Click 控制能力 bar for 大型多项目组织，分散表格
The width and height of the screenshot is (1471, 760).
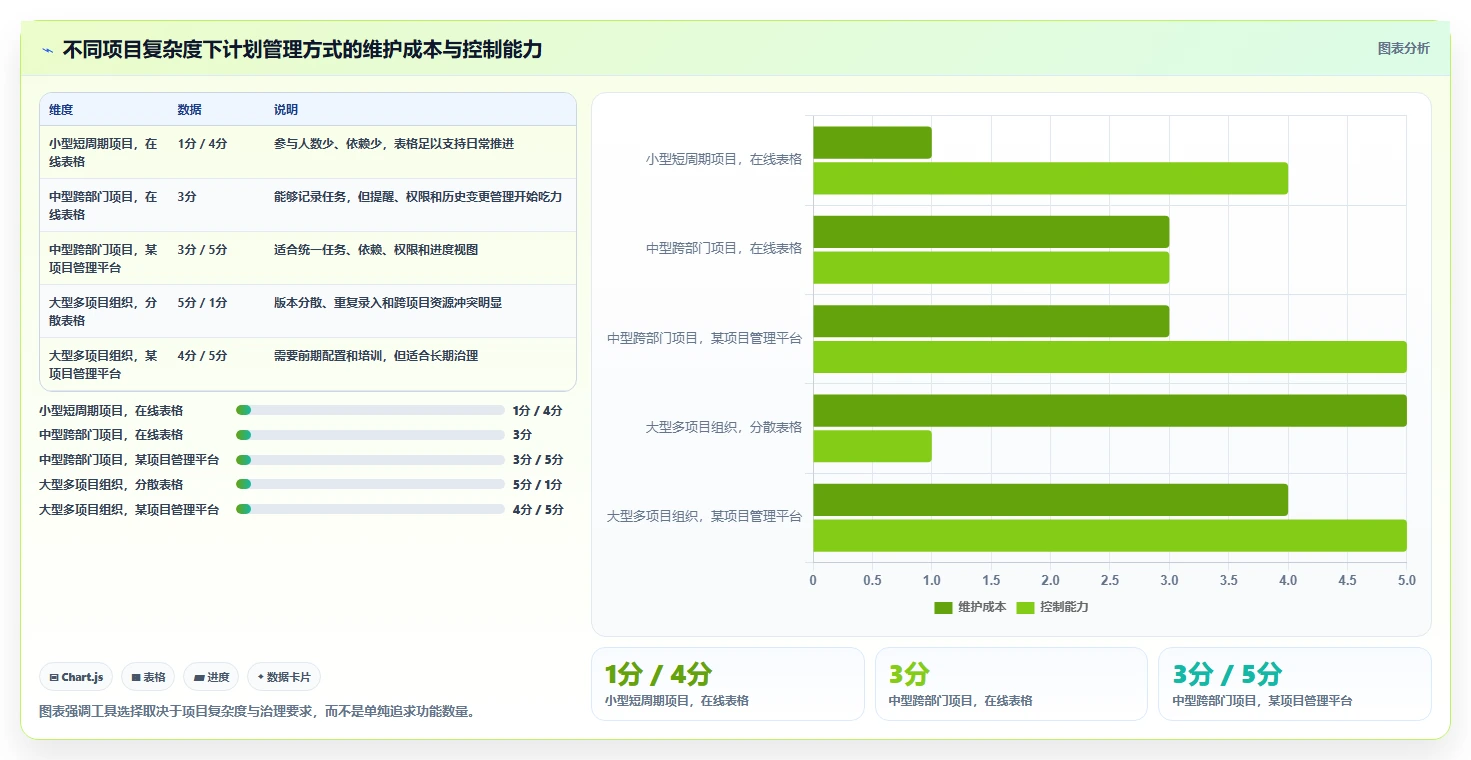[872, 446]
